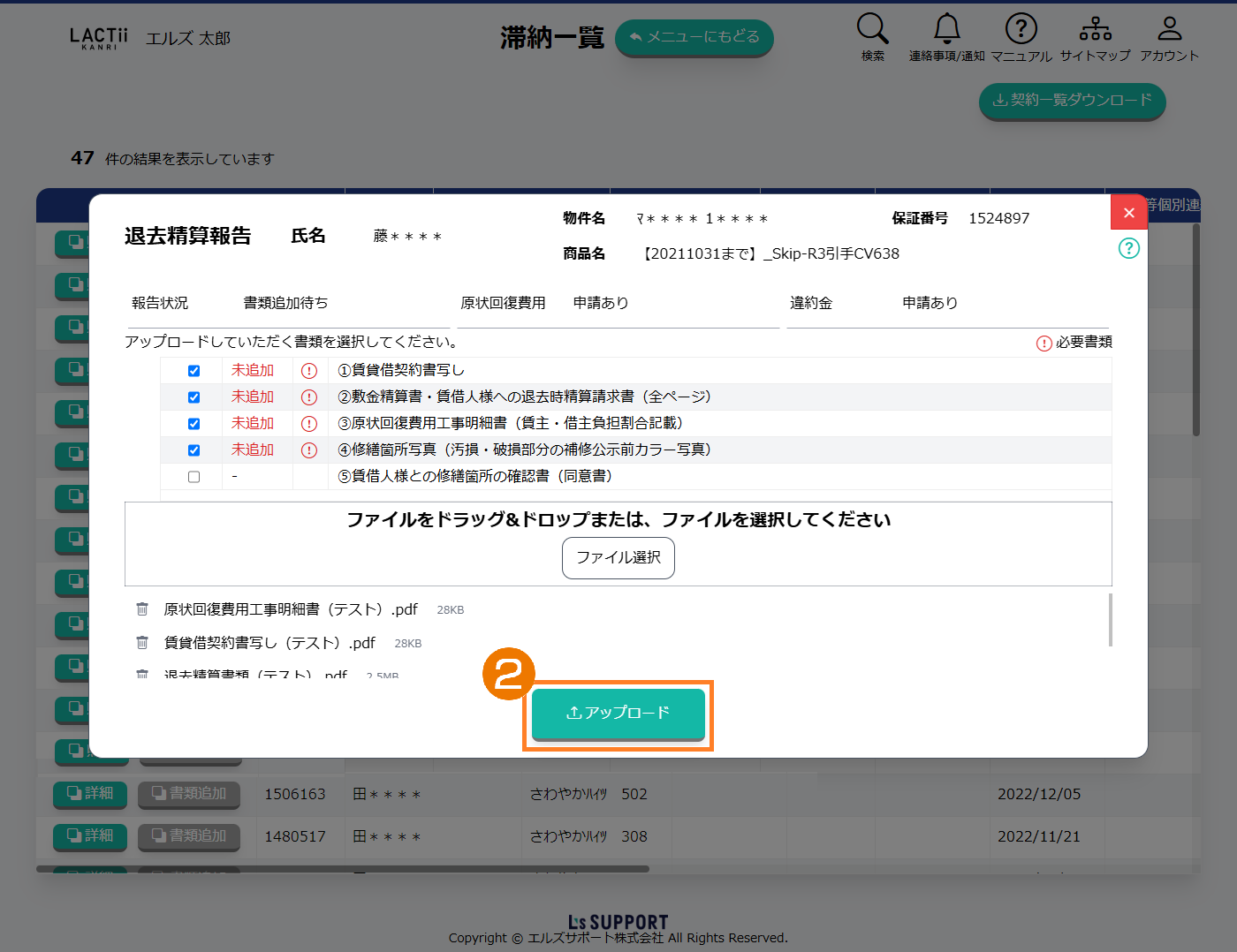This screenshot has width=1237, height=952.
Task: Open the sitemap icon
Action: 1095,30
